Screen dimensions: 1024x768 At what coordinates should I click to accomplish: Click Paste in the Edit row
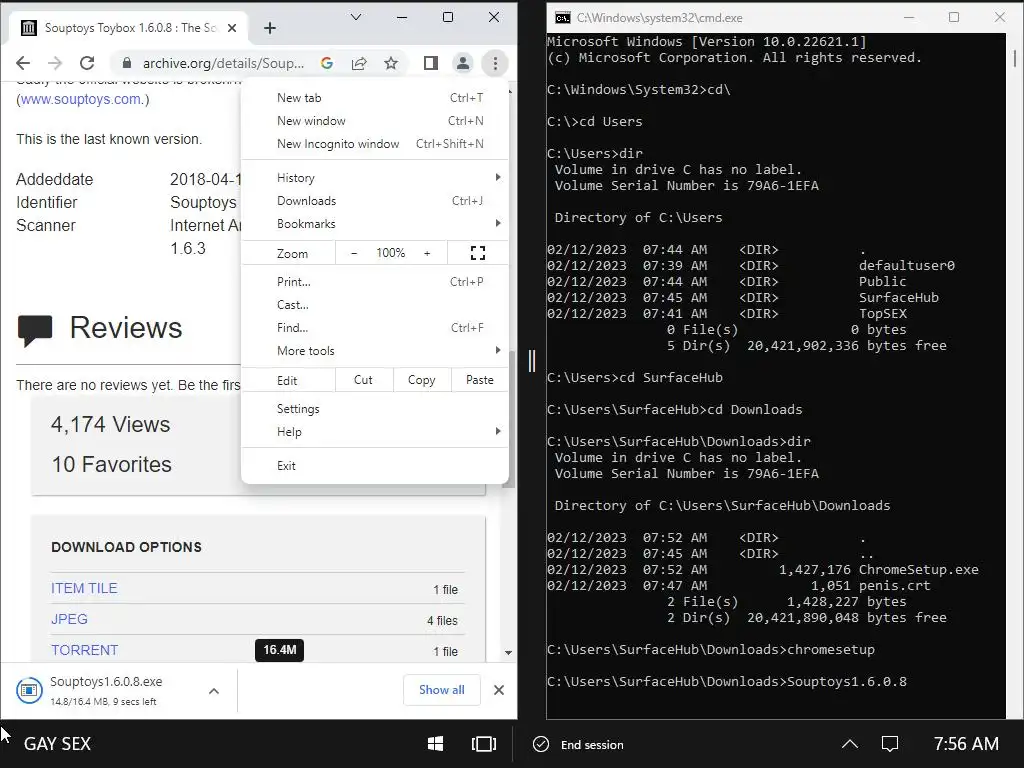coord(479,379)
